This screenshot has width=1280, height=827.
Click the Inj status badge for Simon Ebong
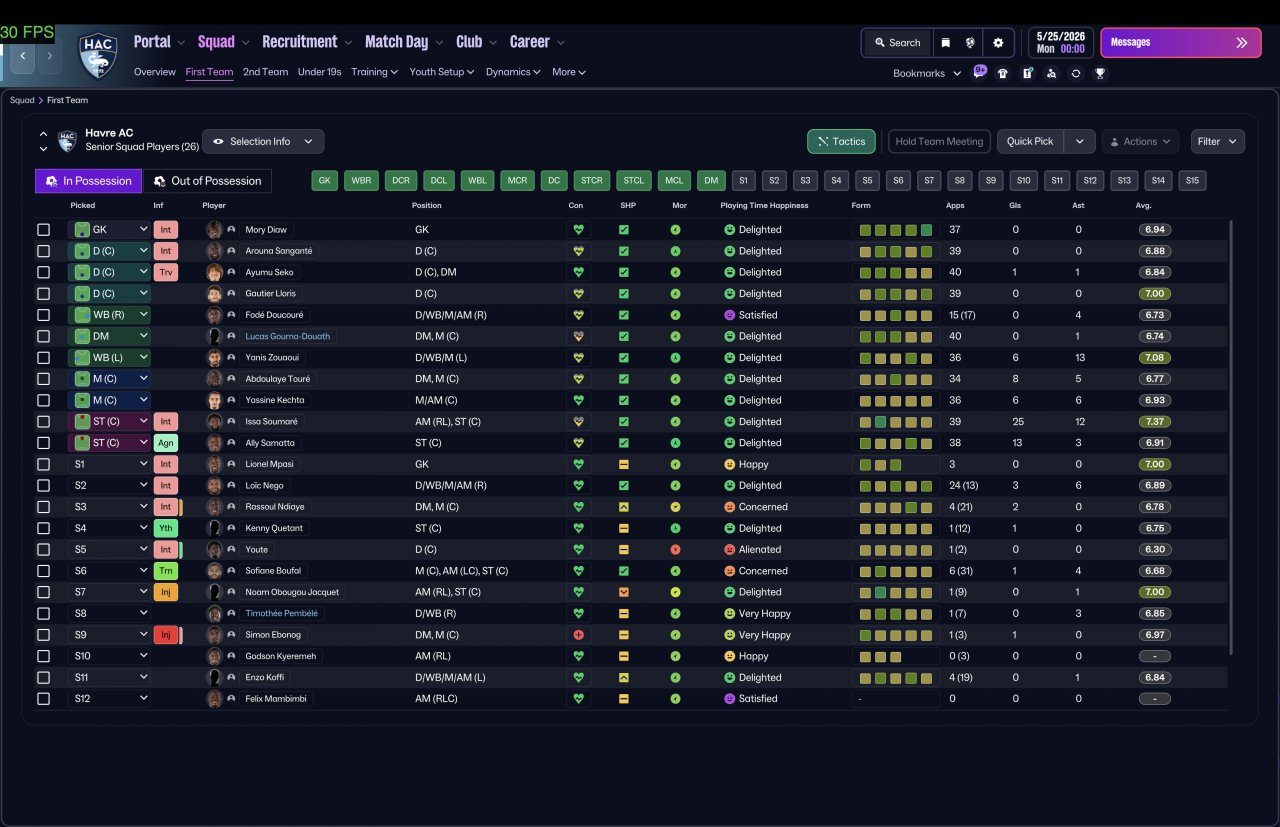(x=166, y=635)
